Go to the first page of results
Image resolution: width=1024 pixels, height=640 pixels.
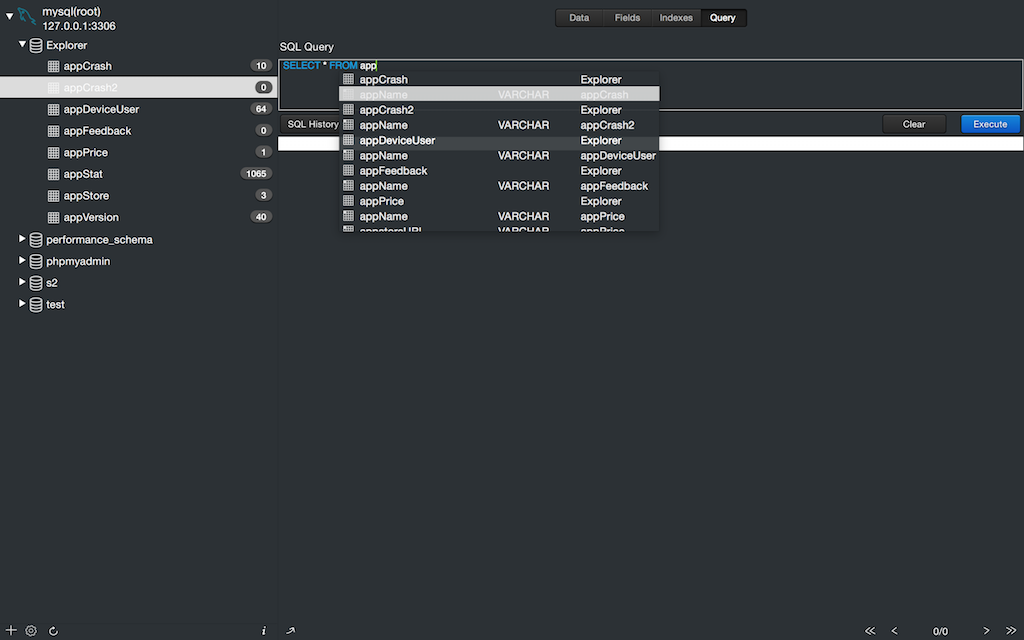tap(870, 631)
